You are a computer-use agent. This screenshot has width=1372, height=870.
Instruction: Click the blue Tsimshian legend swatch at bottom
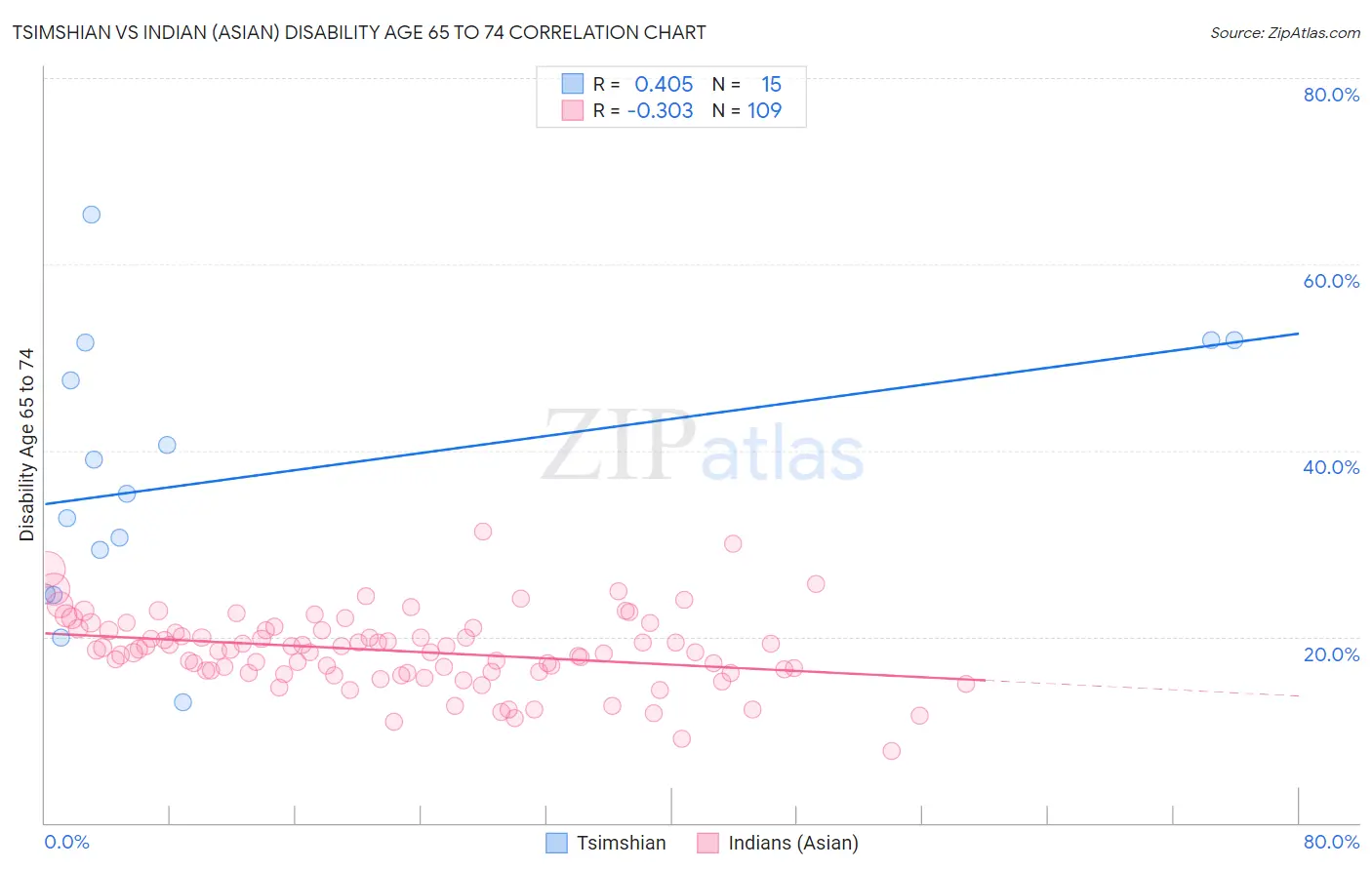556,843
